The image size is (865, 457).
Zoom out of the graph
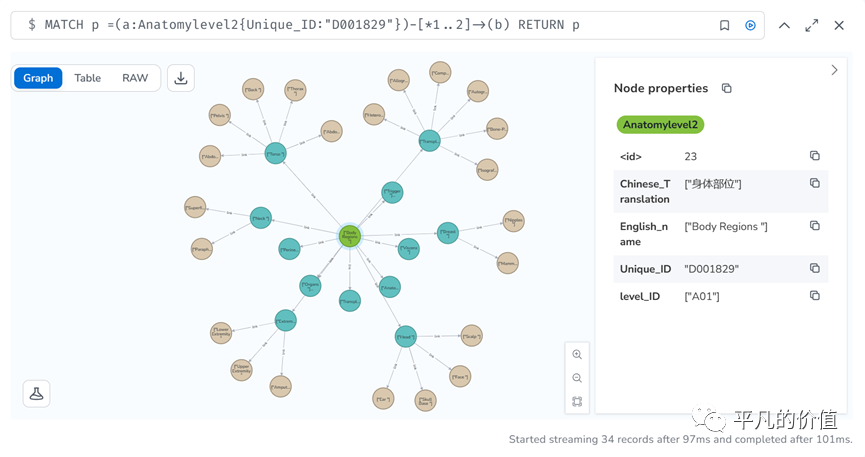pyautogui.click(x=577, y=378)
